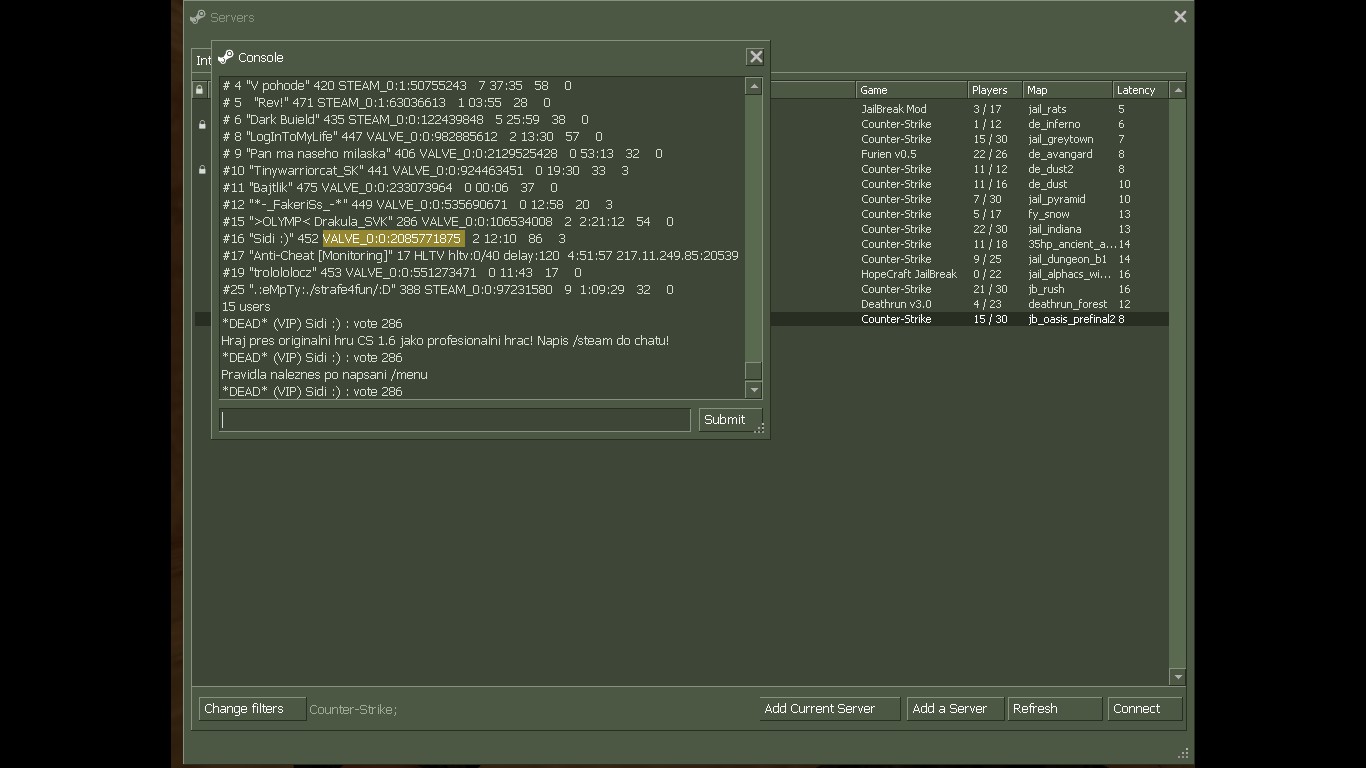Click the 'LogInToMyLife' player console line
This screenshot has width=1366, height=768.
[412, 136]
